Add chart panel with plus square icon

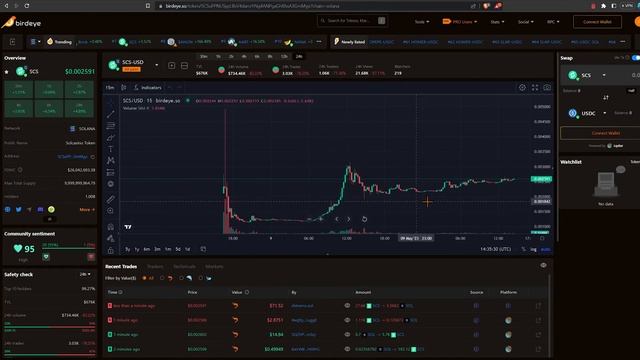(171, 65)
